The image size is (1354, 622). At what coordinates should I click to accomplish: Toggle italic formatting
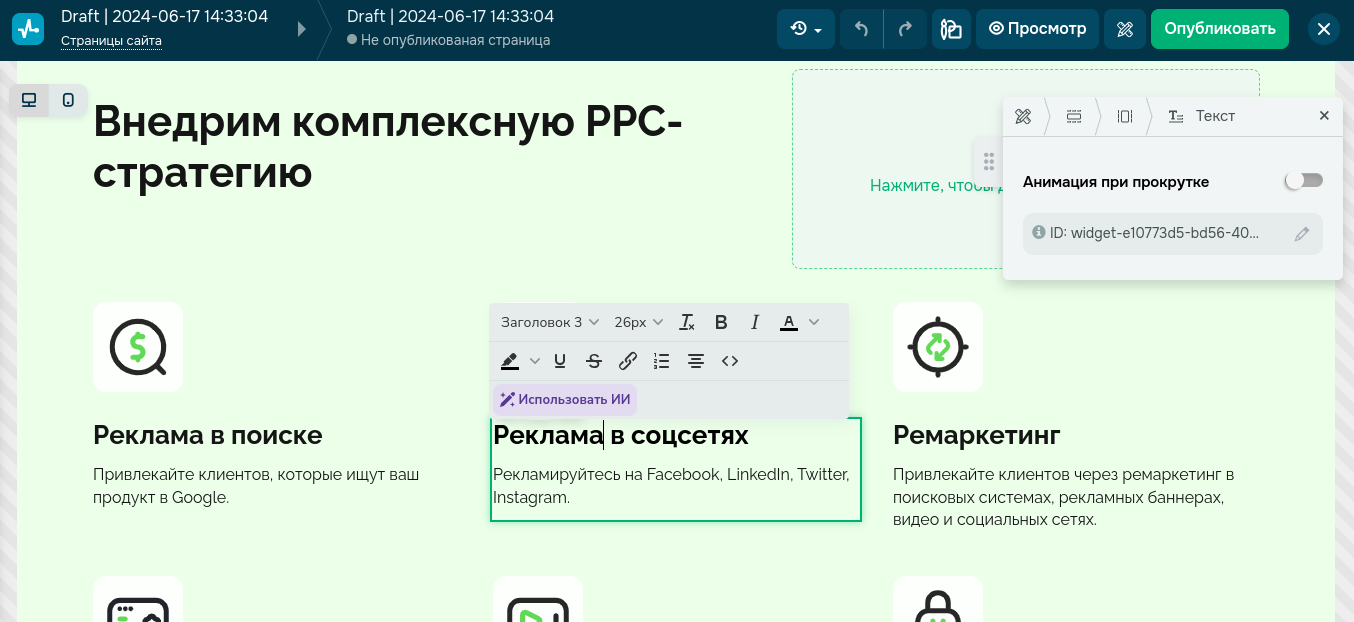755,322
